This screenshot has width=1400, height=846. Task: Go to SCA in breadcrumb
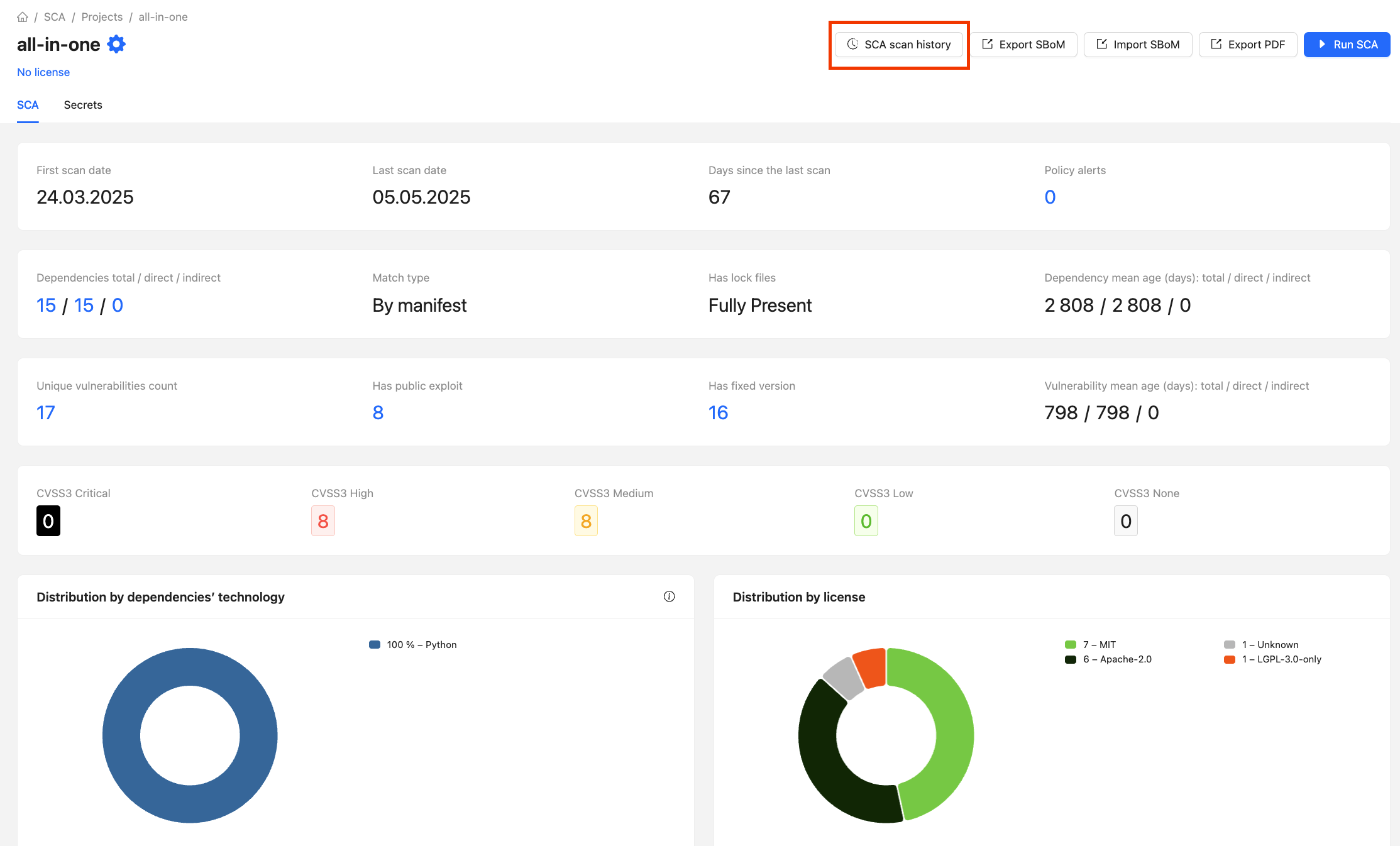click(55, 17)
